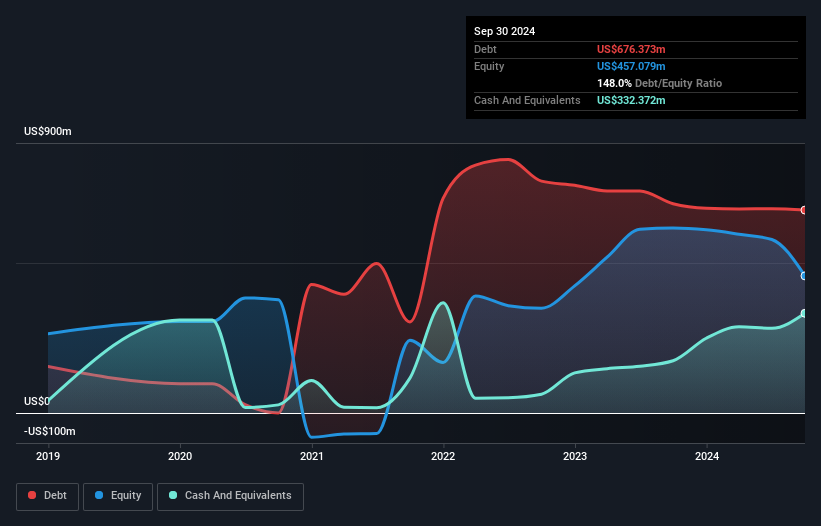The width and height of the screenshot is (821, 526).
Task: Click the blue Equity endpoint marker
Action: (x=804, y=276)
